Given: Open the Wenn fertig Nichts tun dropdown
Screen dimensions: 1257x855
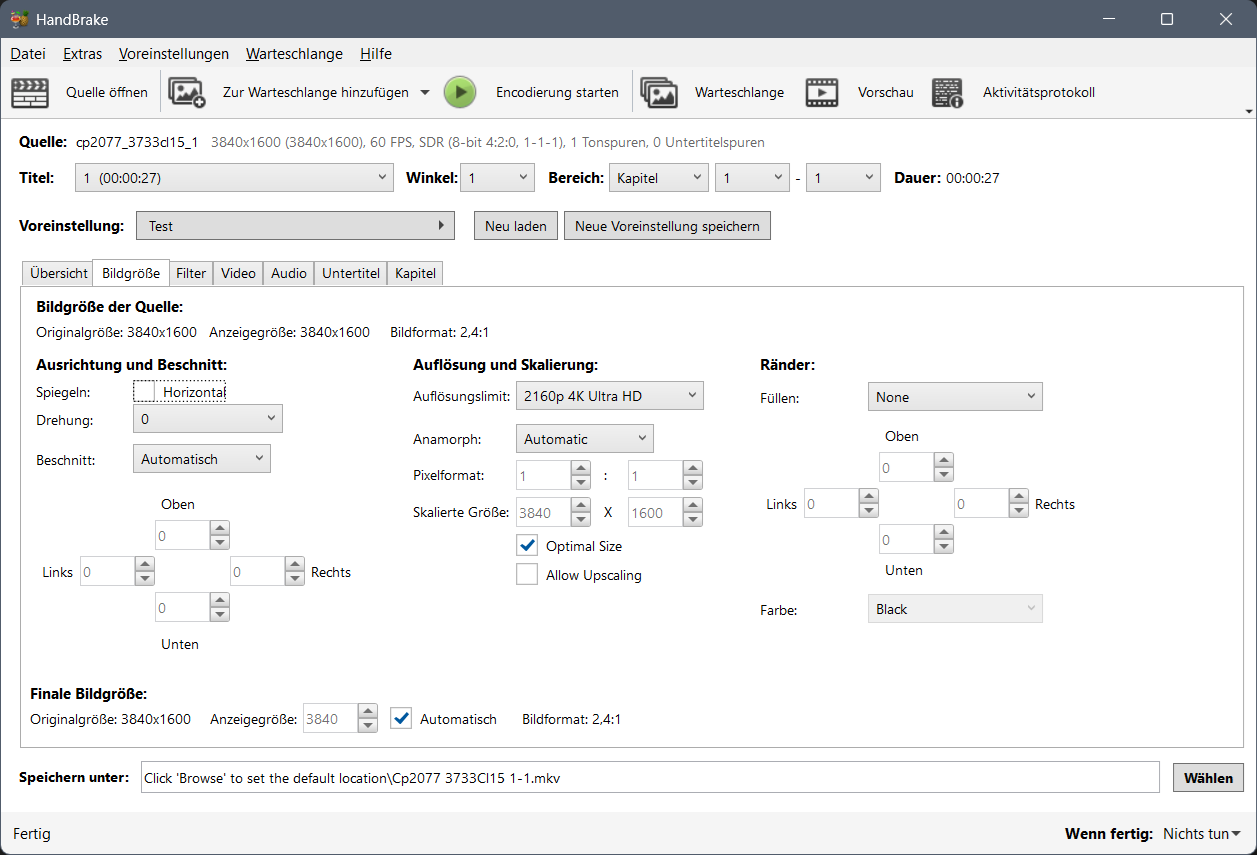Looking at the screenshot, I should click(1202, 834).
